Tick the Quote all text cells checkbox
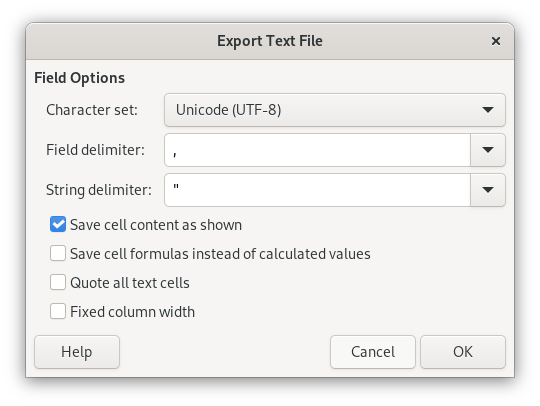The height and width of the screenshot is (406, 540). [x=58, y=282]
